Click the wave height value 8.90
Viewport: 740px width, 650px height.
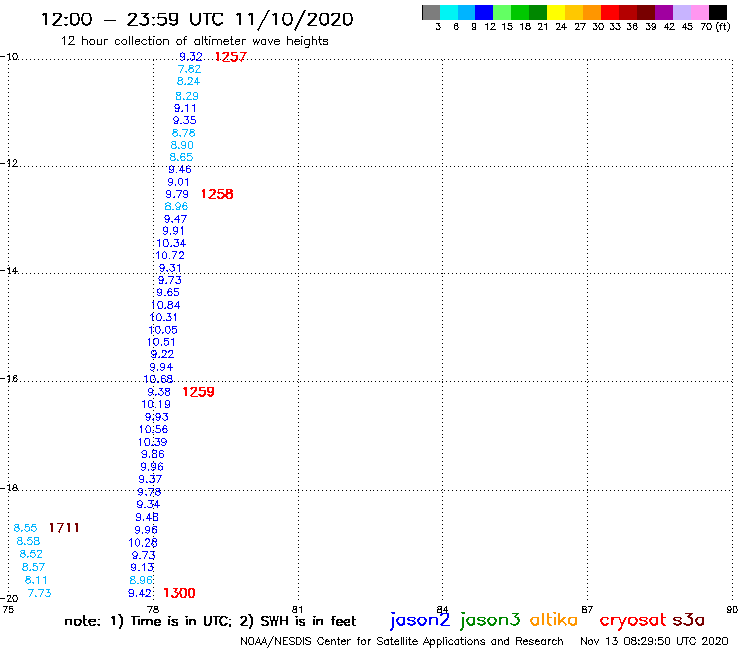tap(182, 145)
